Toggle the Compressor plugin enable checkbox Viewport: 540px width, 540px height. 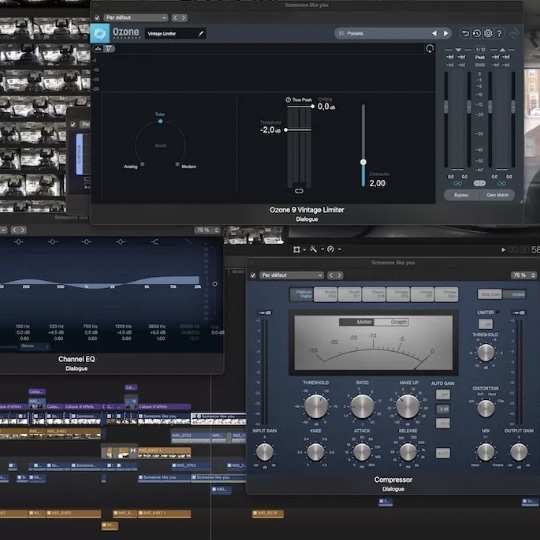[253, 276]
